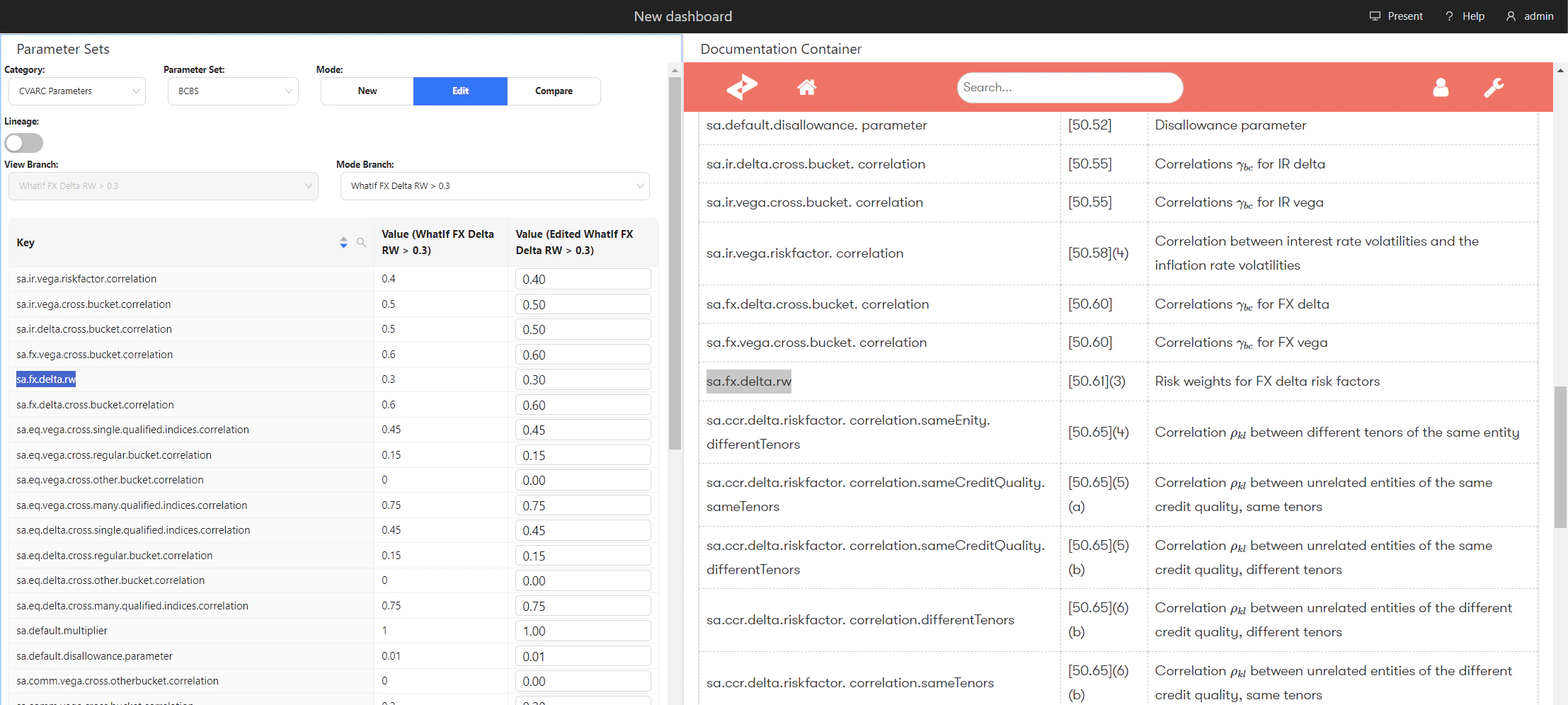
Task: Edit value for sa.default.disallowance.parameter
Action: pos(583,656)
